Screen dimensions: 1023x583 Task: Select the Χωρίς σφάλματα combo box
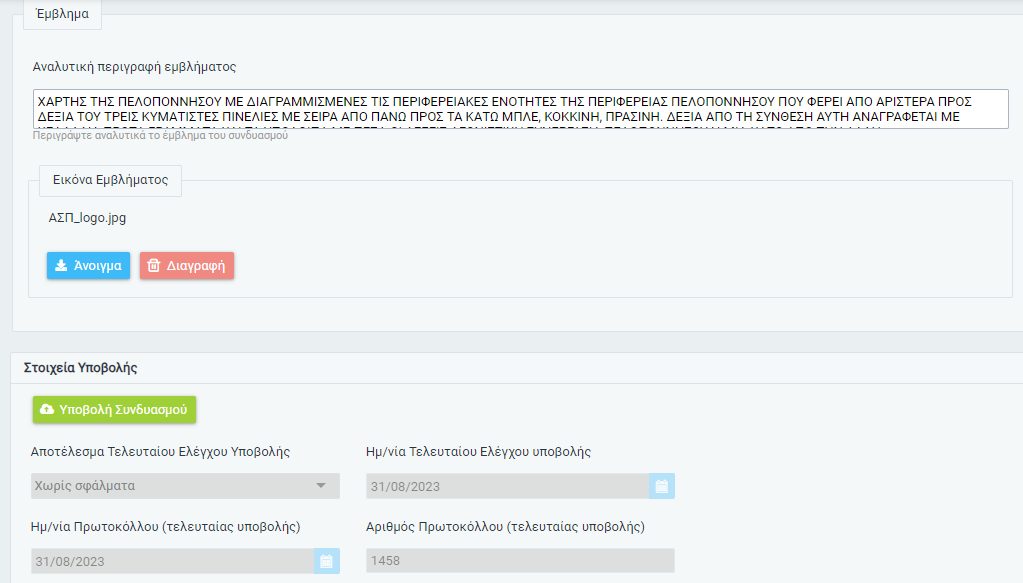coord(175,486)
